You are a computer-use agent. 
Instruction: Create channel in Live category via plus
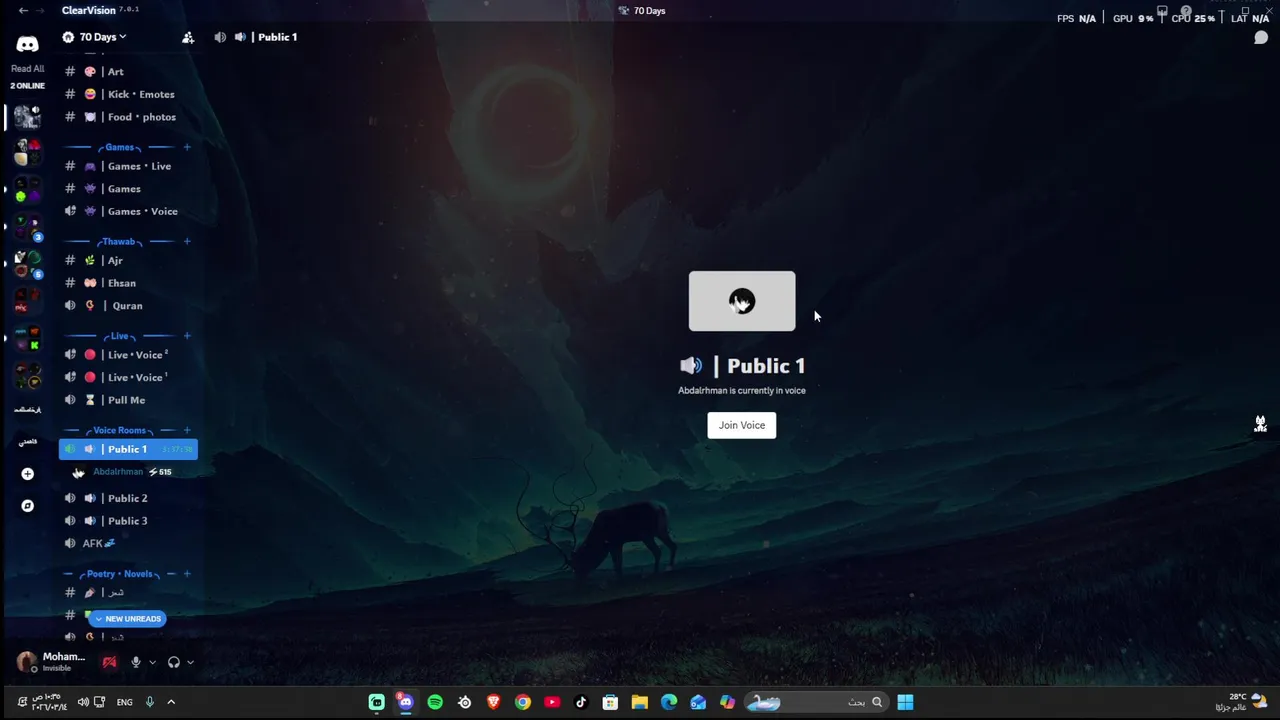[187, 336]
